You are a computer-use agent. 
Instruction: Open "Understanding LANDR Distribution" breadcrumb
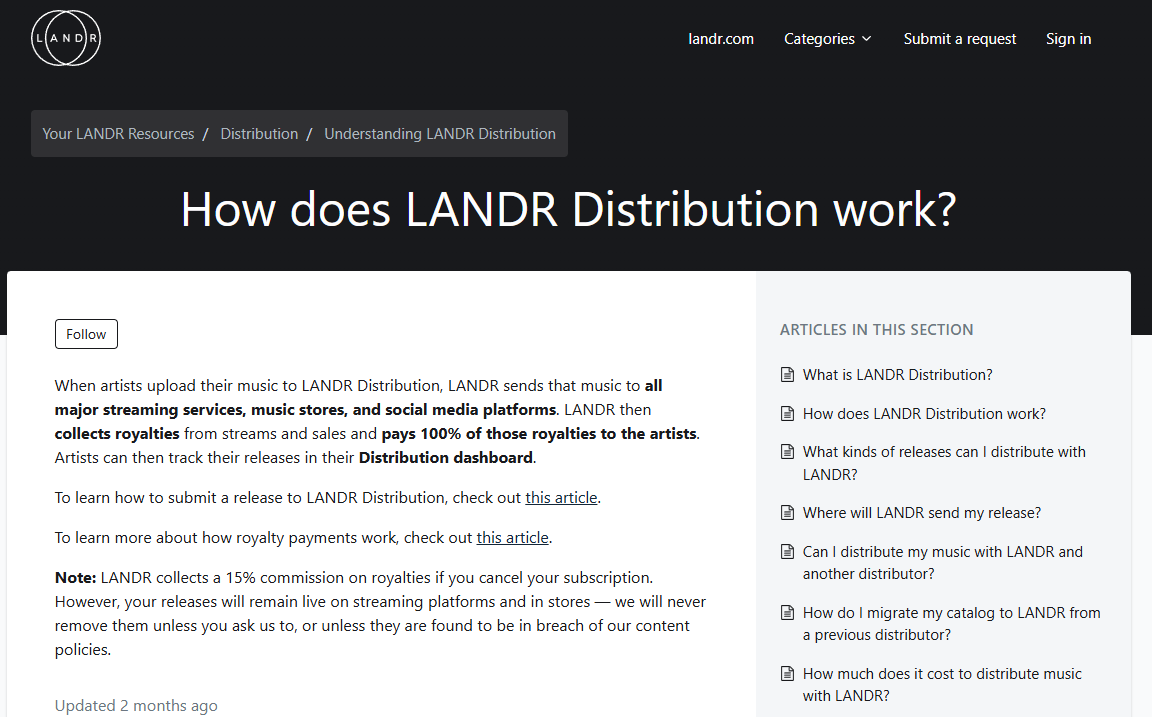pyautogui.click(x=440, y=133)
